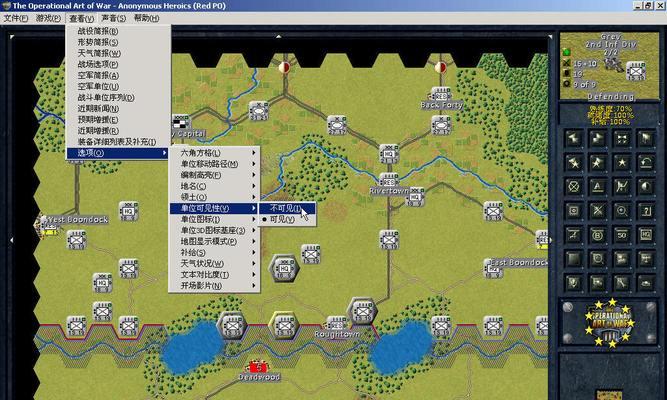Click the circled X icon button
667x400 pixels.
tap(573, 187)
